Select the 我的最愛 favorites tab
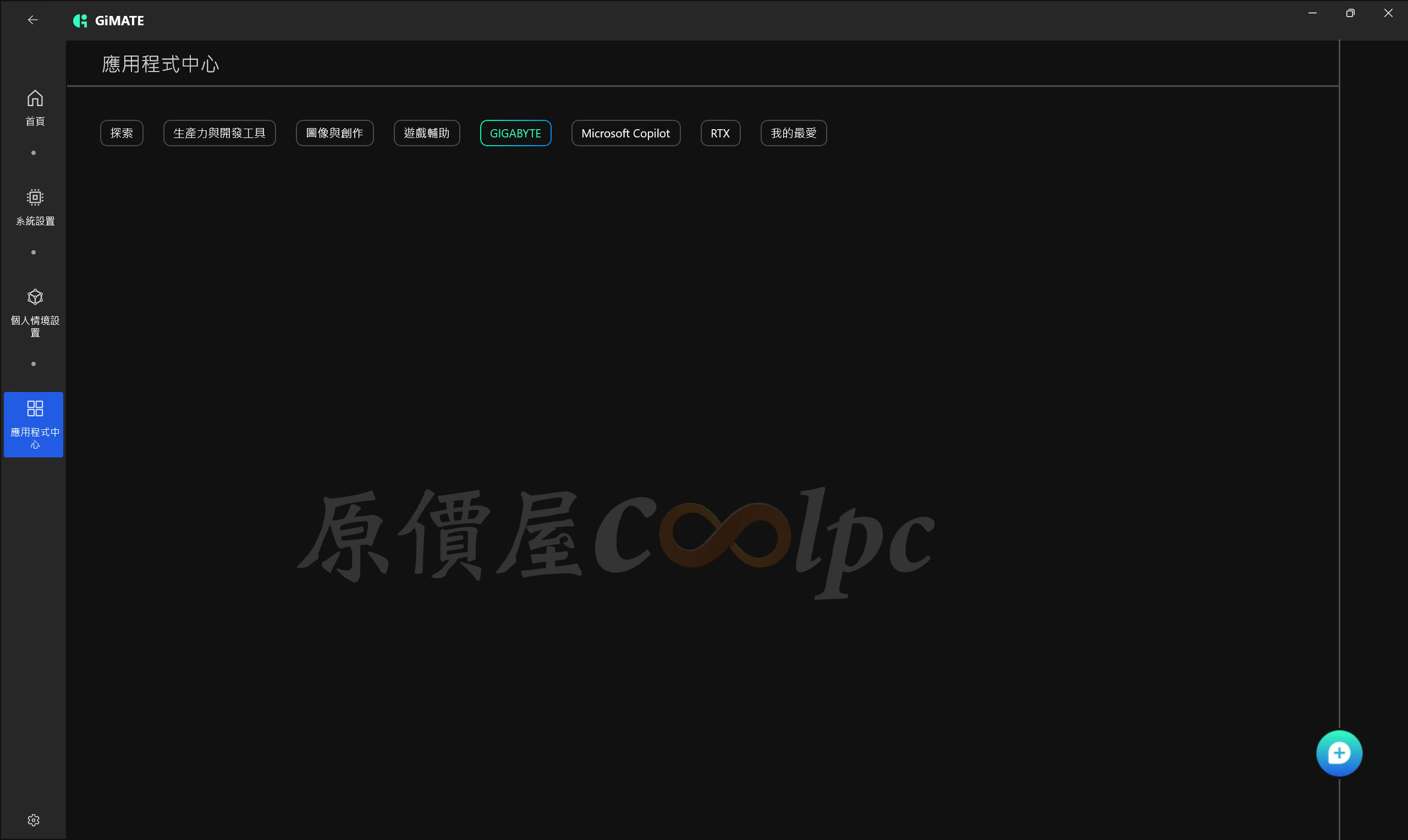The image size is (1408, 840). point(794,133)
